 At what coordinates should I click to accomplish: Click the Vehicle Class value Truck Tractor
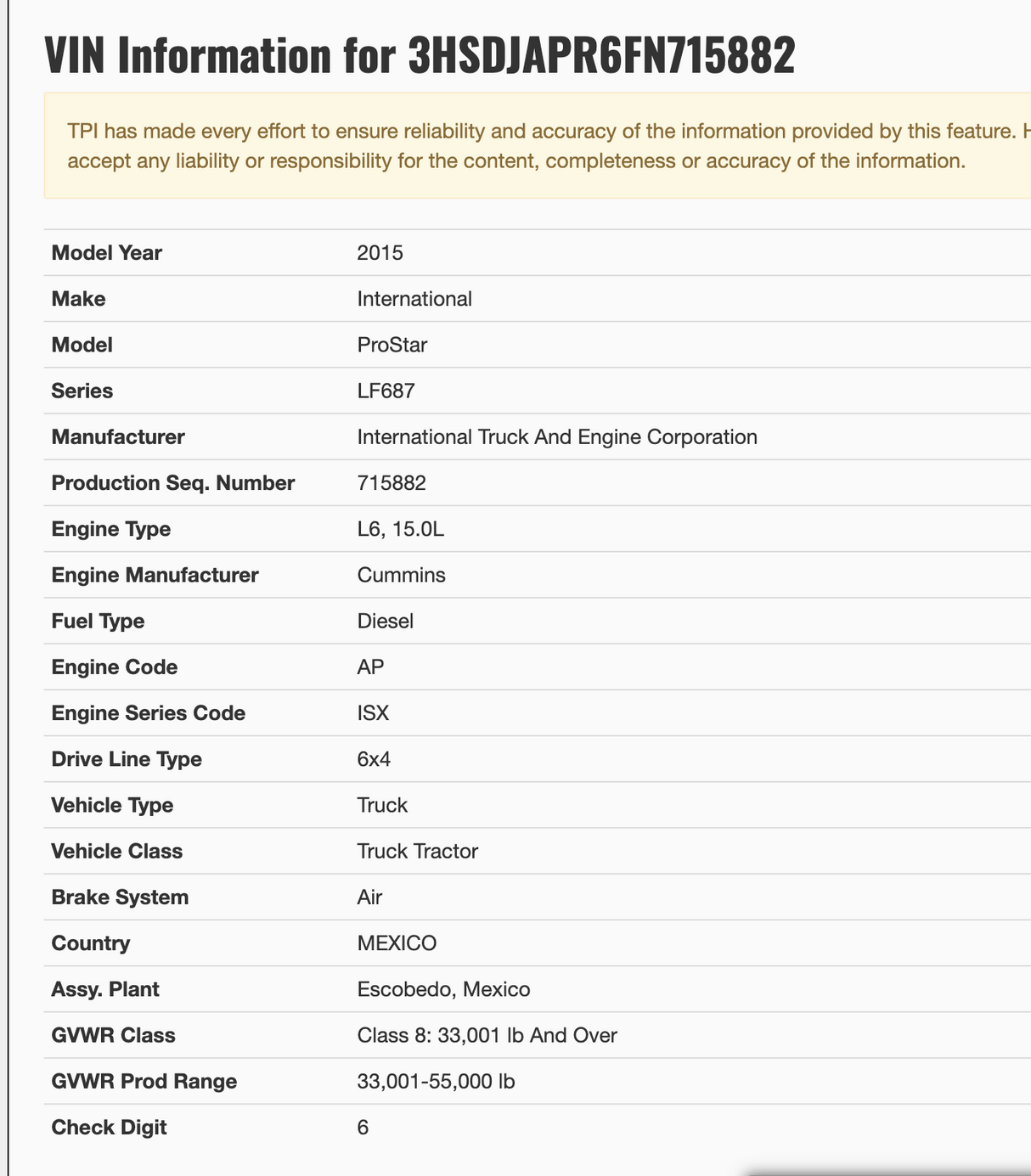(418, 851)
